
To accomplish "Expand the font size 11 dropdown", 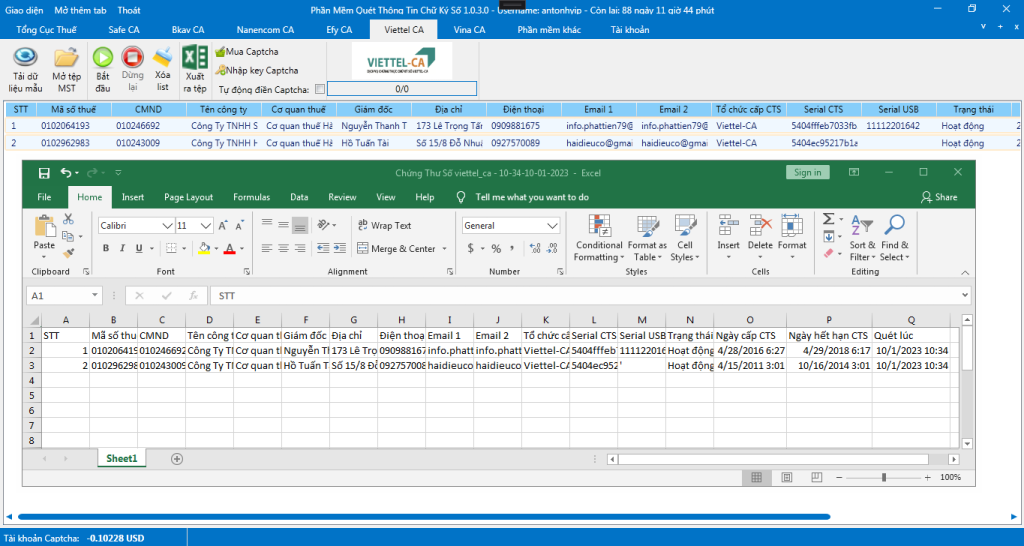I will coord(206,226).
